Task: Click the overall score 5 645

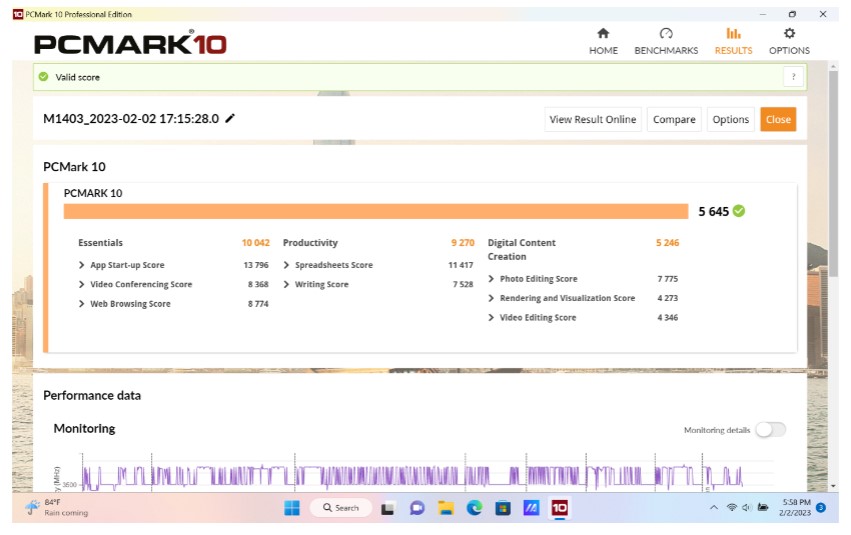Action: tap(713, 212)
